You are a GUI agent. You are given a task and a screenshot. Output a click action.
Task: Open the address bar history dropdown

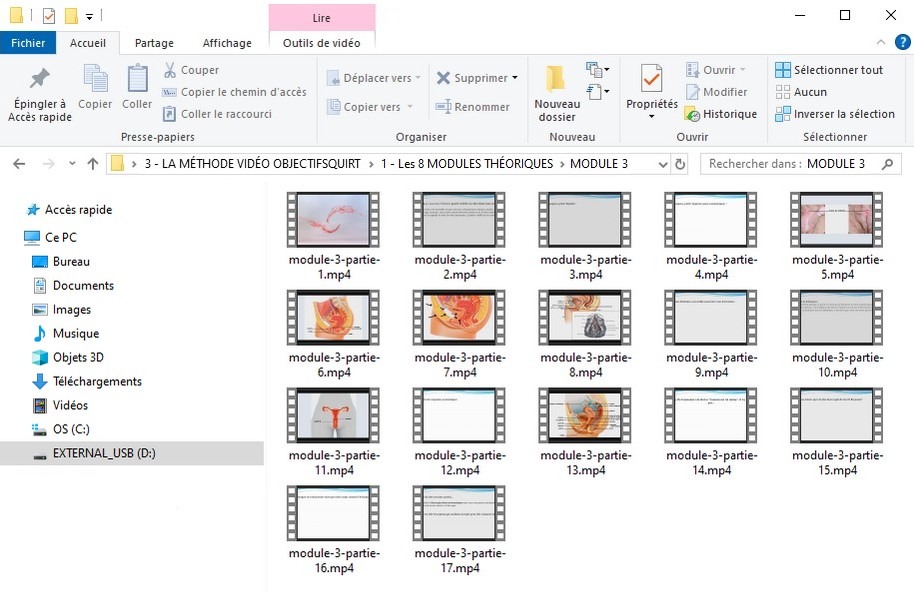pyautogui.click(x=662, y=164)
